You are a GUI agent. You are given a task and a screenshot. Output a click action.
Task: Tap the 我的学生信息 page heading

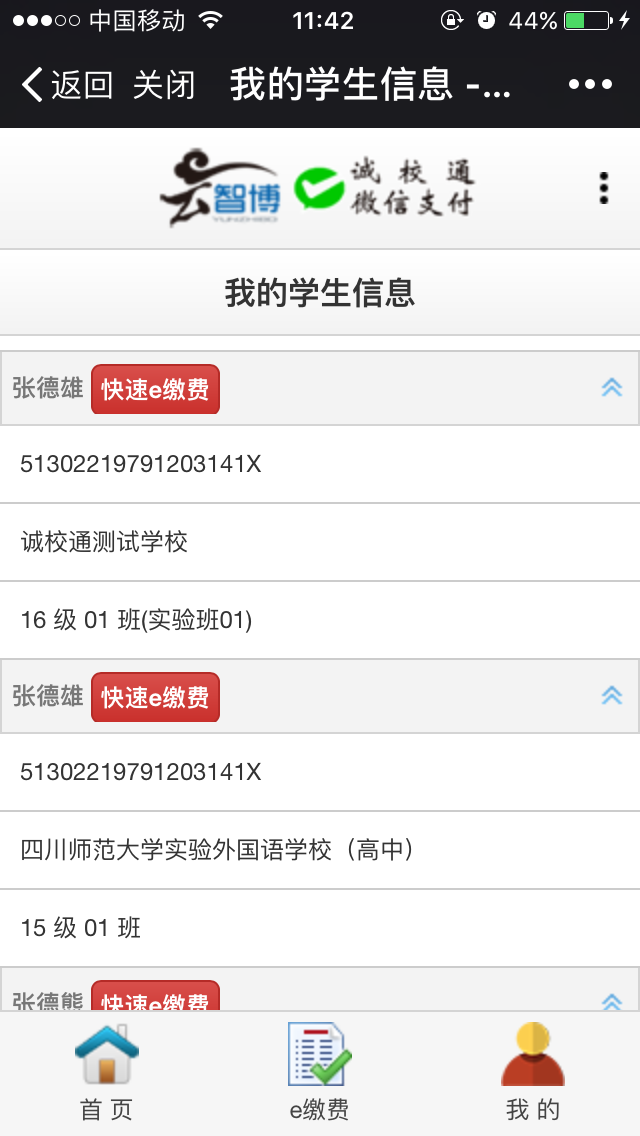320,293
